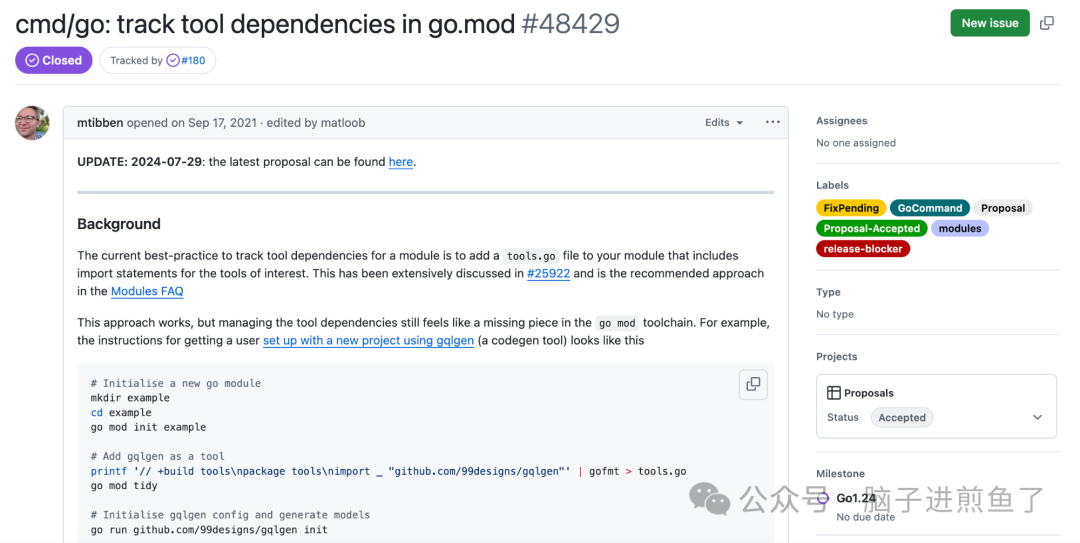This screenshot has height=543, width=1080.
Task: Open the Modules FAQ link
Action: (147, 291)
